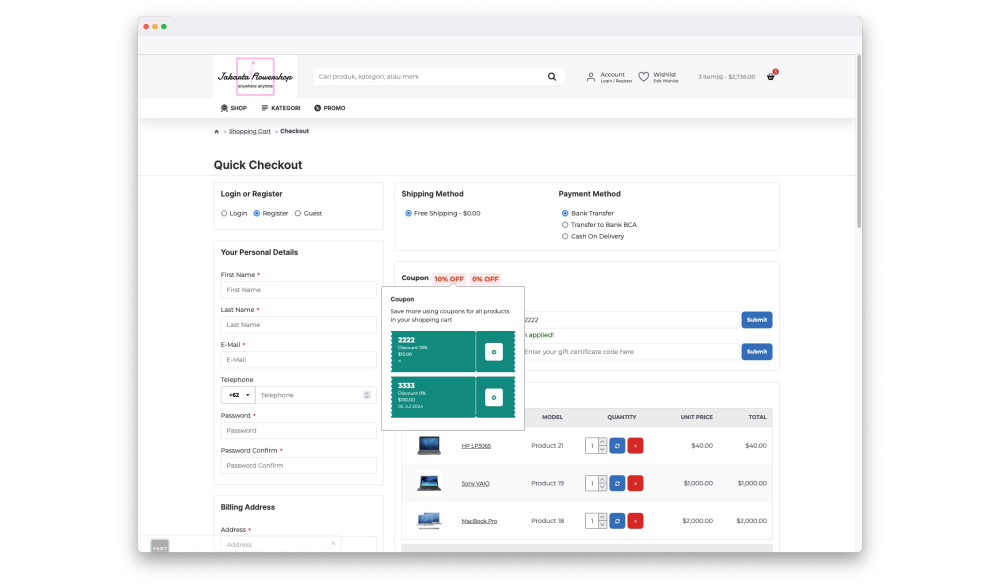This screenshot has width=1000, height=585.
Task: Open the PROMO menu item
Action: (x=329, y=108)
